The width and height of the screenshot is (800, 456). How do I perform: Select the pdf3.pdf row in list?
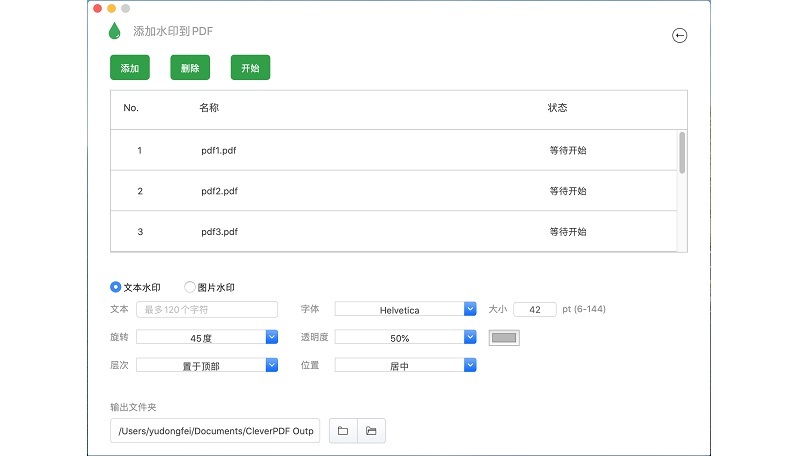pos(395,231)
